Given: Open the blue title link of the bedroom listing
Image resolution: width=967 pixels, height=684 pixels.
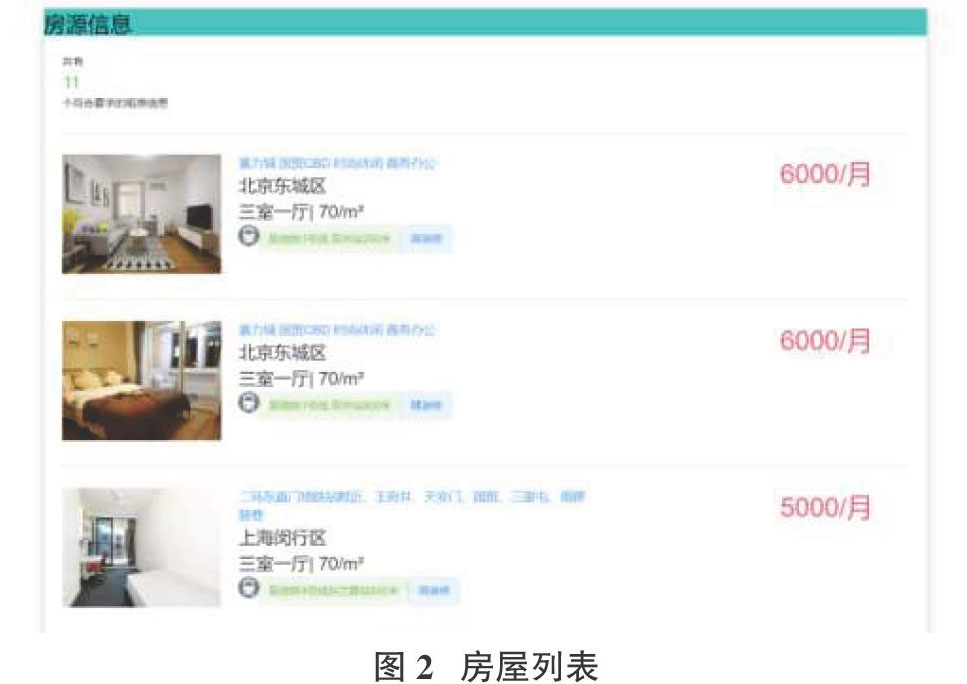Looking at the screenshot, I should pyautogui.click(x=337, y=330).
